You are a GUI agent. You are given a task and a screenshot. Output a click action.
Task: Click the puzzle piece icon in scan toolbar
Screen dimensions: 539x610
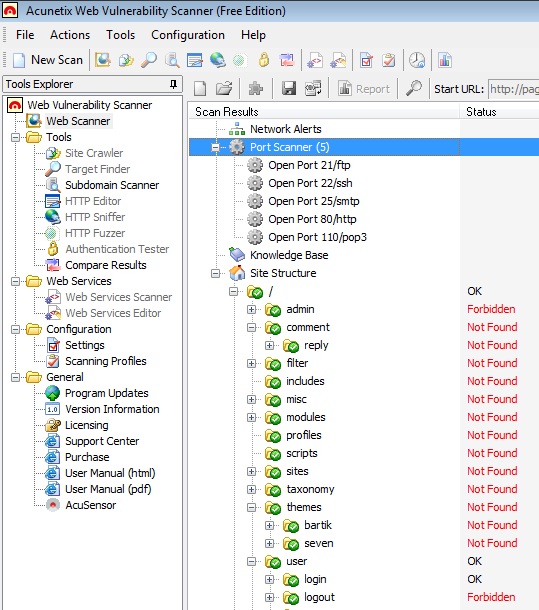255,89
